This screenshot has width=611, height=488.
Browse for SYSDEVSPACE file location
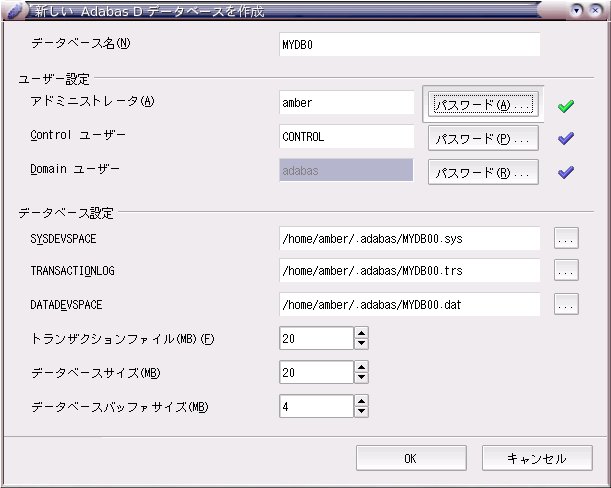(566, 238)
